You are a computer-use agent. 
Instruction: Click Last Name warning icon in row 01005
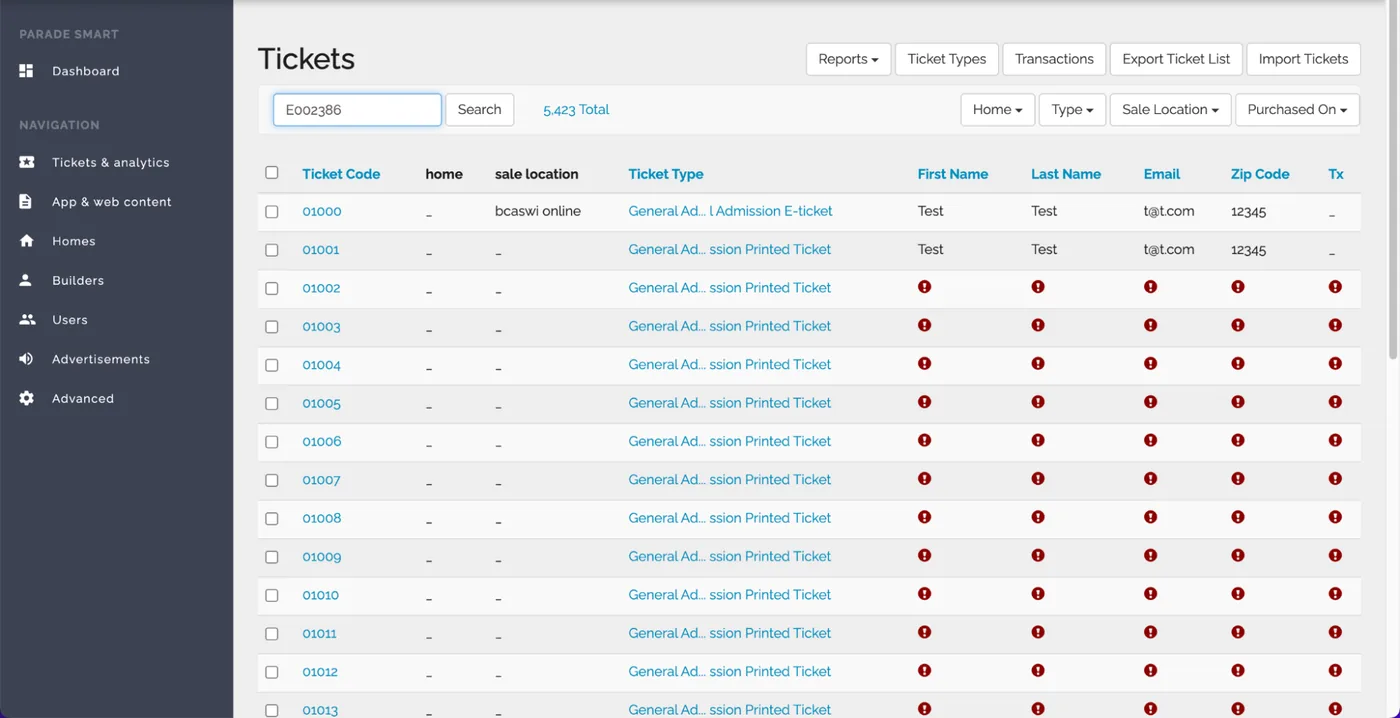point(1038,402)
